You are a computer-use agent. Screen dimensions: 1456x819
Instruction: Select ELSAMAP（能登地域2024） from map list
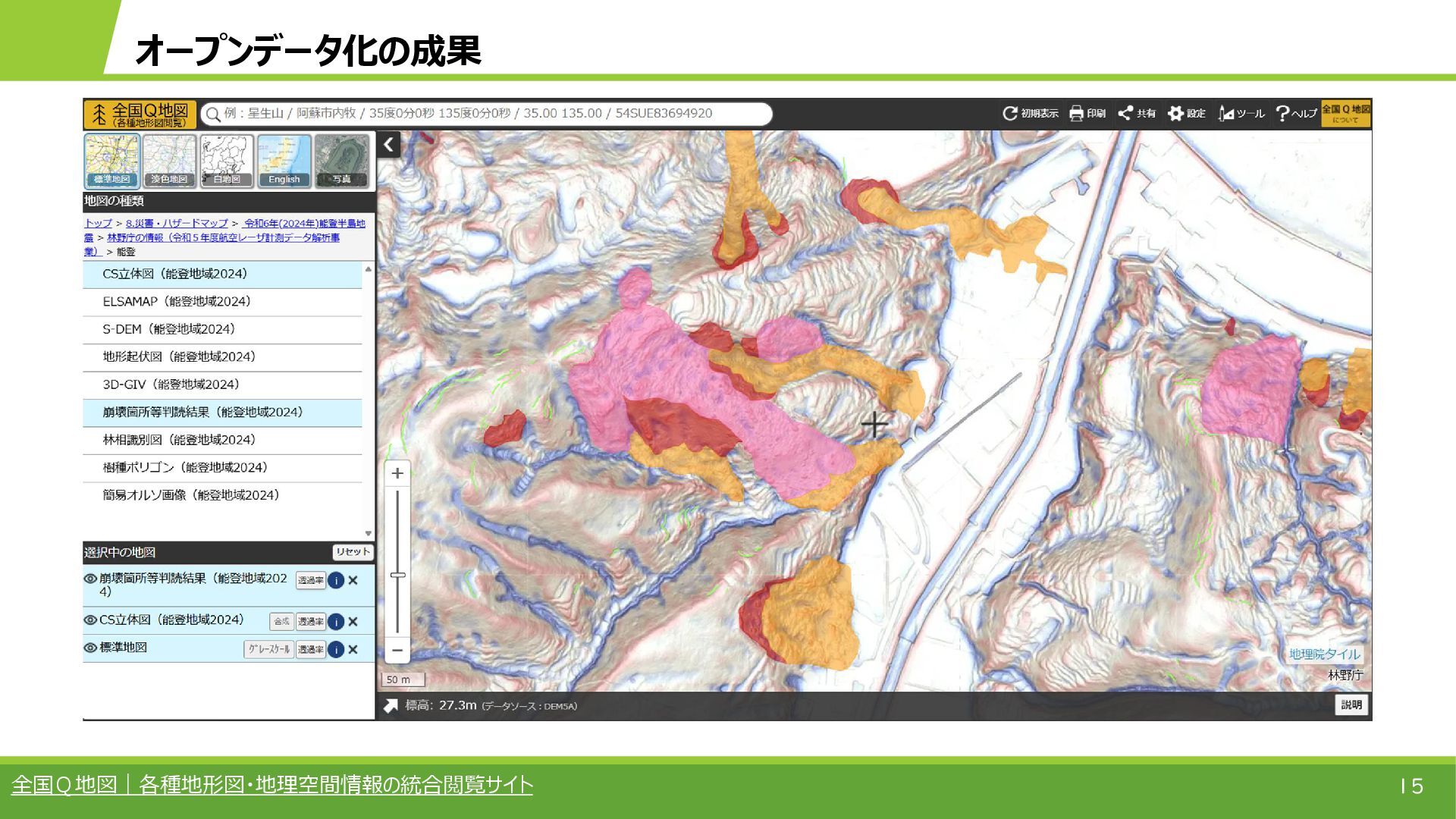click(x=177, y=302)
